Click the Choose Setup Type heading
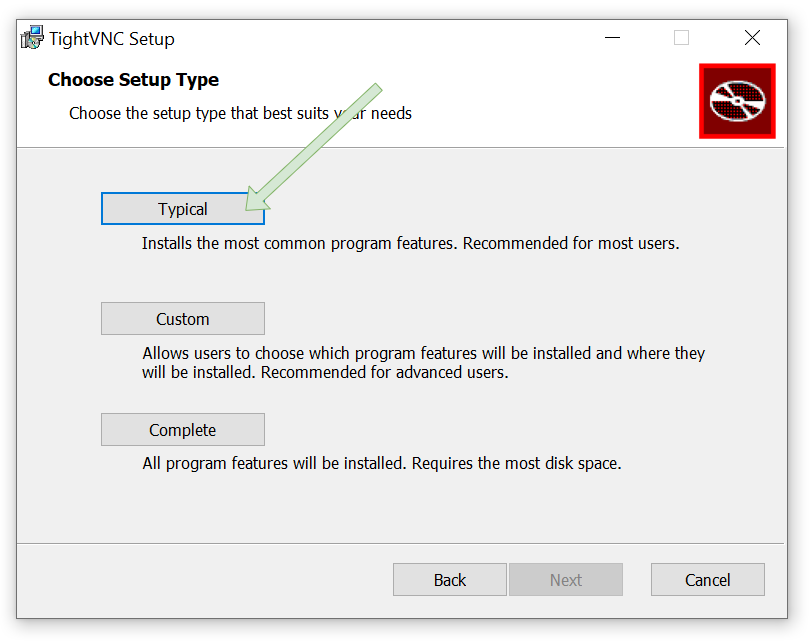The width and height of the screenshot is (812, 642). (133, 80)
